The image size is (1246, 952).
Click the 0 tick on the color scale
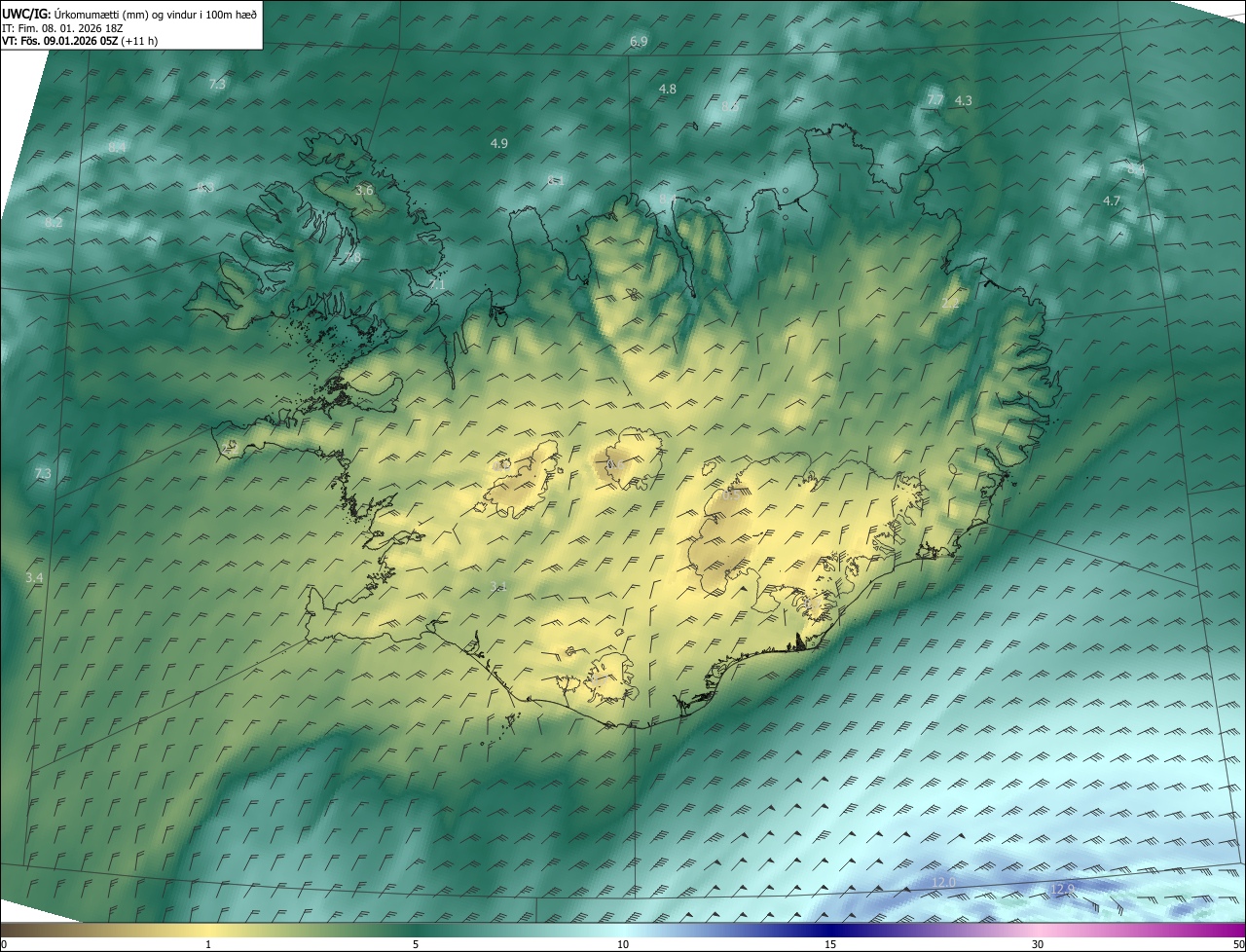click(4, 945)
